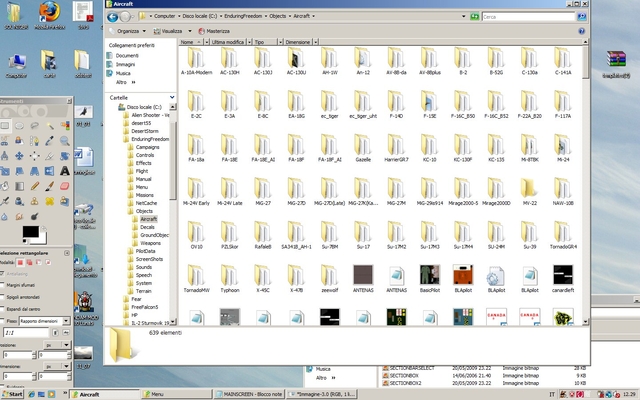640x400 pixels.
Task: Select the Perspective Clone tool
Action: 65,201
